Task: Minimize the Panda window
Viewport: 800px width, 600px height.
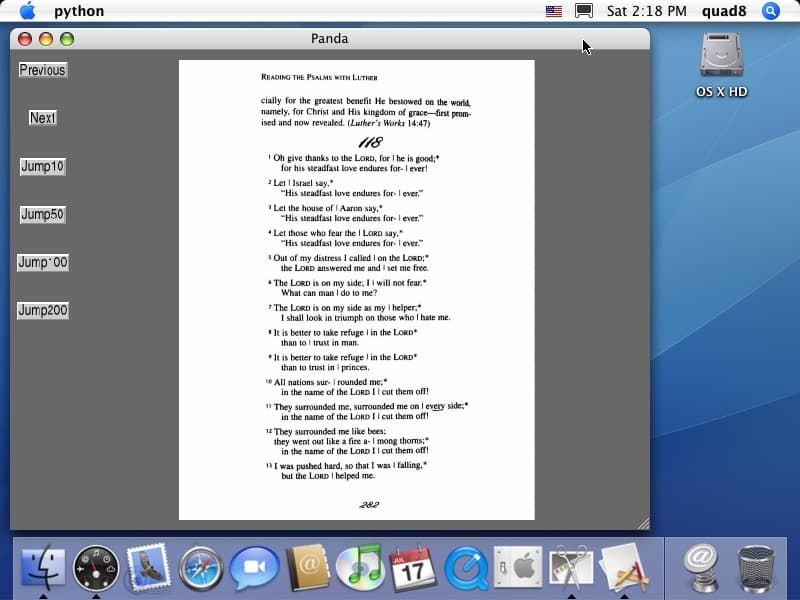Action: point(46,39)
